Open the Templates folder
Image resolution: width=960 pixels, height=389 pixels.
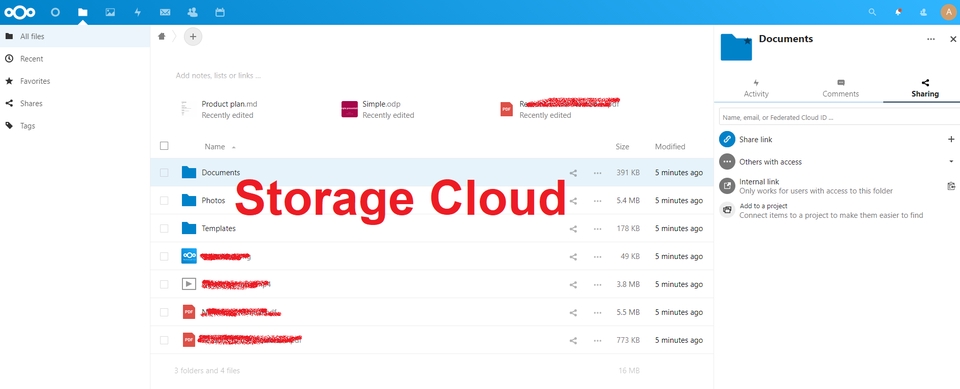click(x=219, y=228)
